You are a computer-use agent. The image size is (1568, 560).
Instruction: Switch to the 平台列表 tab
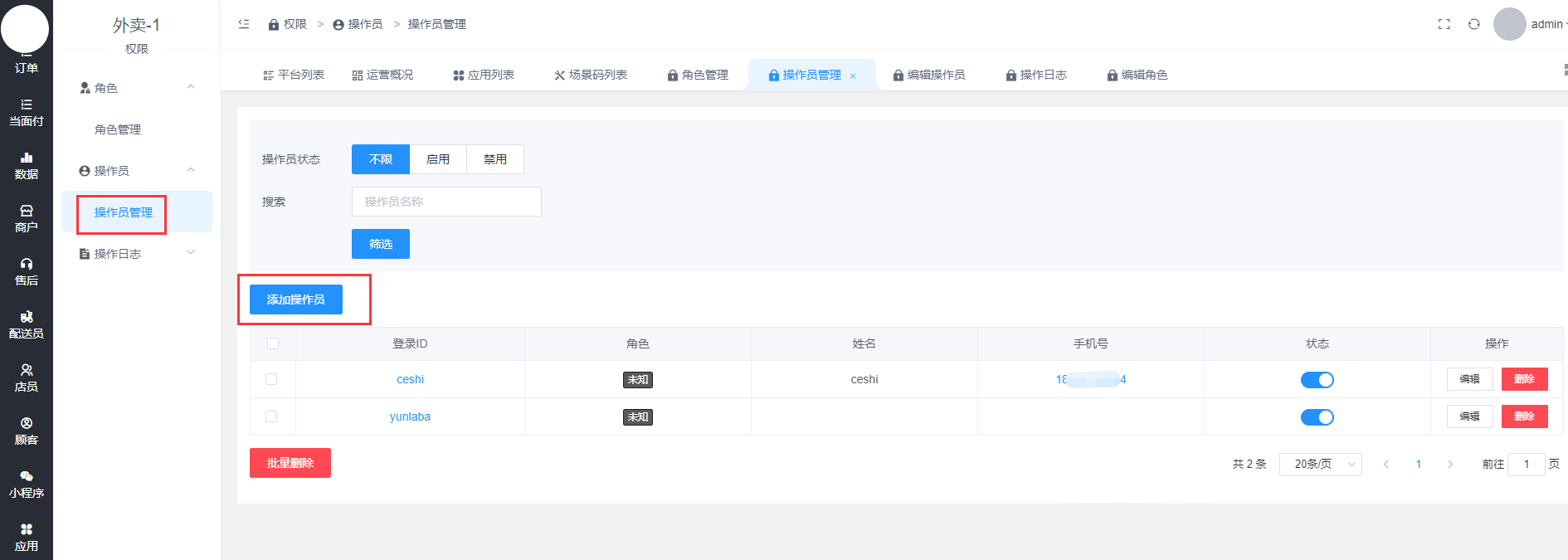294,75
